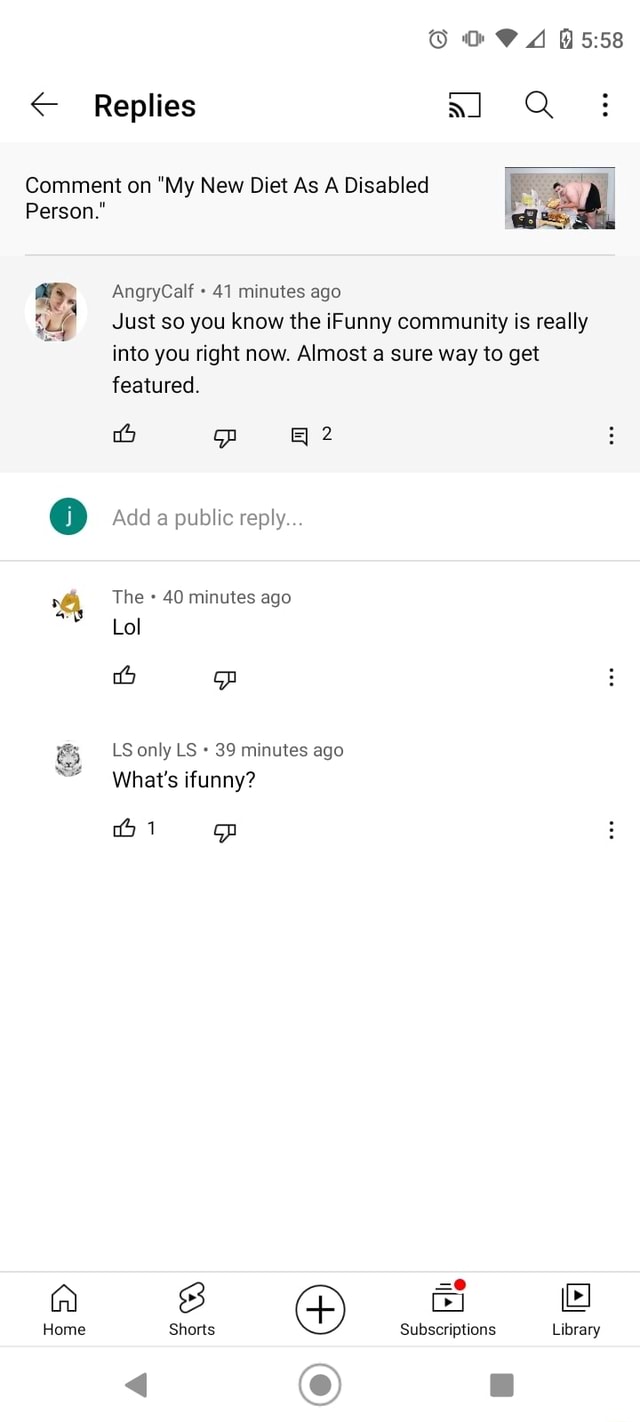Open the overflow menu in the top bar
Image resolution: width=640 pixels, height=1422 pixels.
click(x=604, y=105)
